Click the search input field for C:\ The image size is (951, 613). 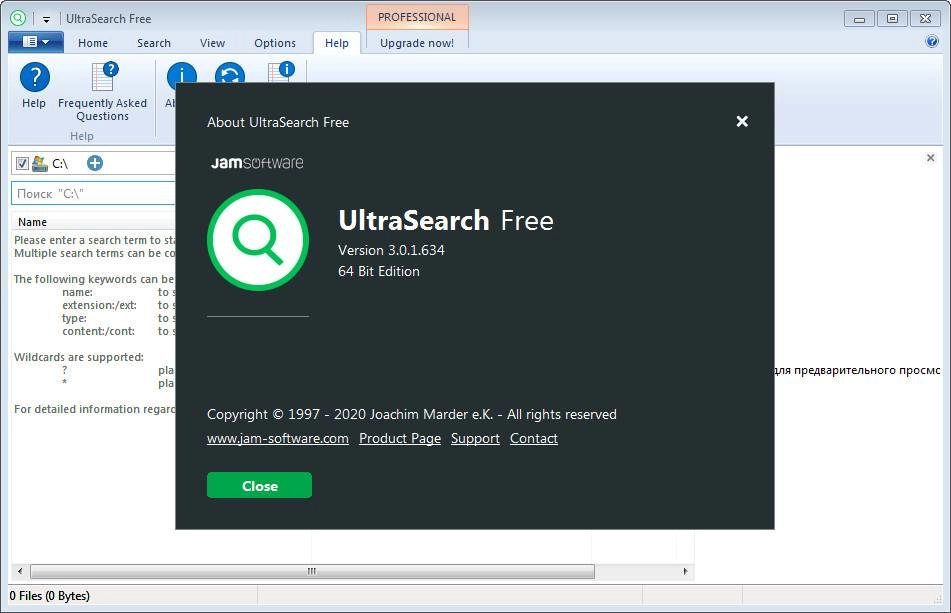click(x=93, y=193)
